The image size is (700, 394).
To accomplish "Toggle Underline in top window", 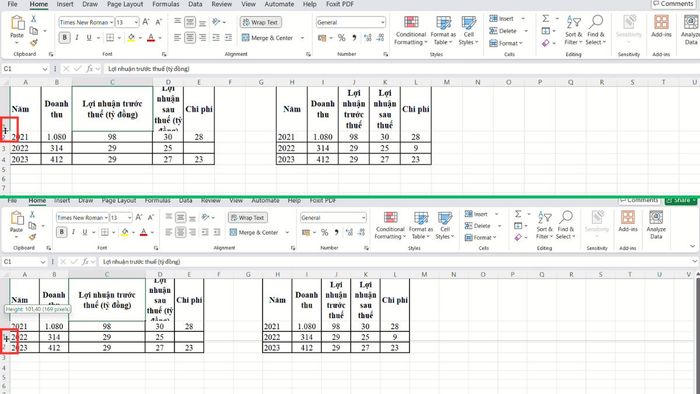I will tap(89, 38).
